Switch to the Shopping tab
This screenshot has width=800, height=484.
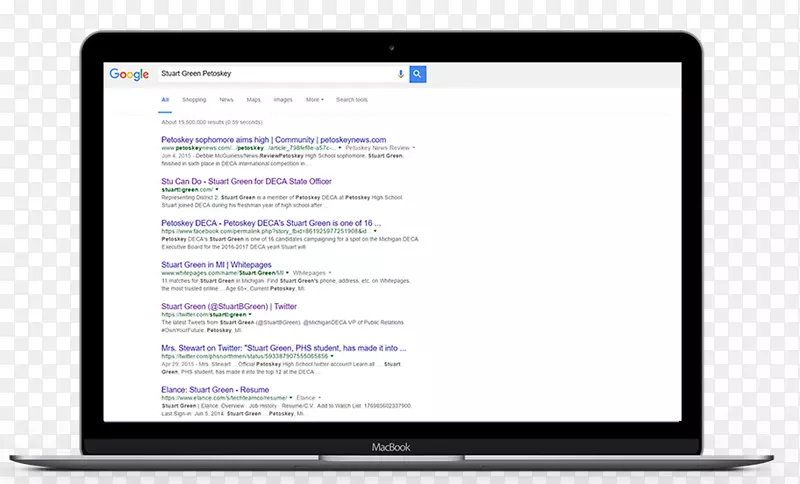pos(194,100)
